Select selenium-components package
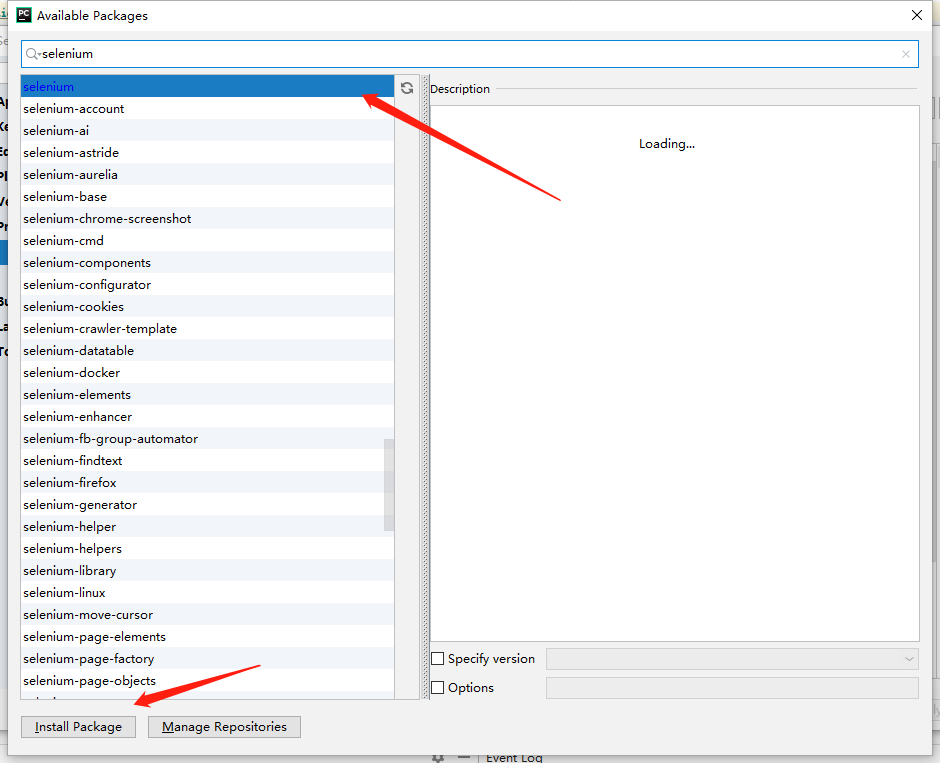This screenshot has height=763, width=940. pyautogui.click(x=207, y=263)
